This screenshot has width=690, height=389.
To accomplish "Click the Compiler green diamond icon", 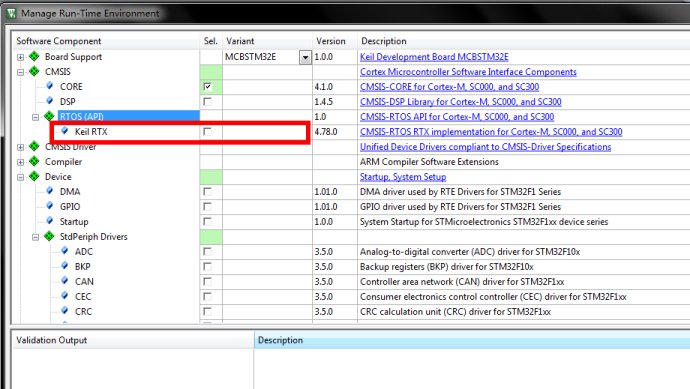I will tap(34, 161).
